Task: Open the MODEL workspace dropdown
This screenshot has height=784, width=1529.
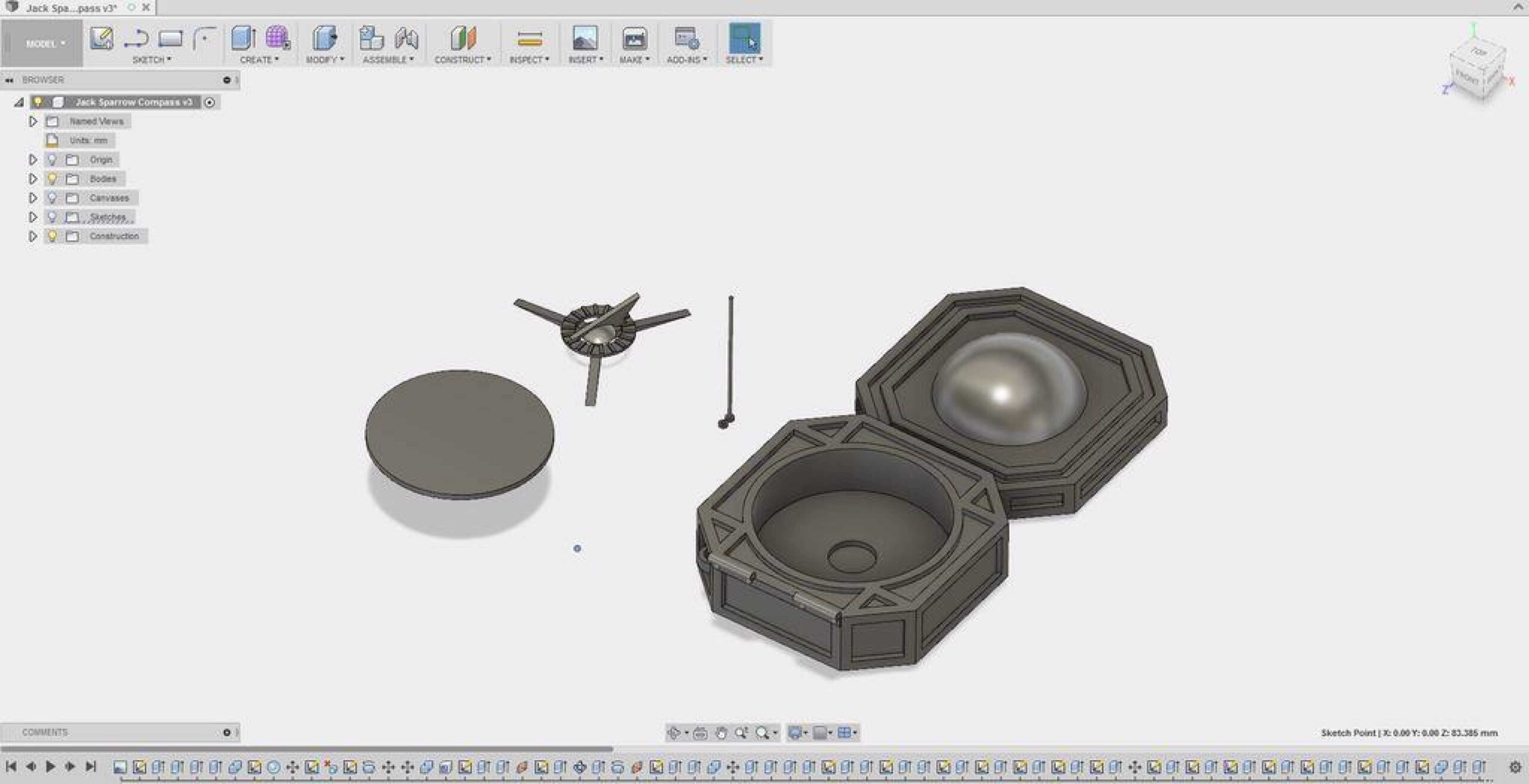Action: point(45,44)
